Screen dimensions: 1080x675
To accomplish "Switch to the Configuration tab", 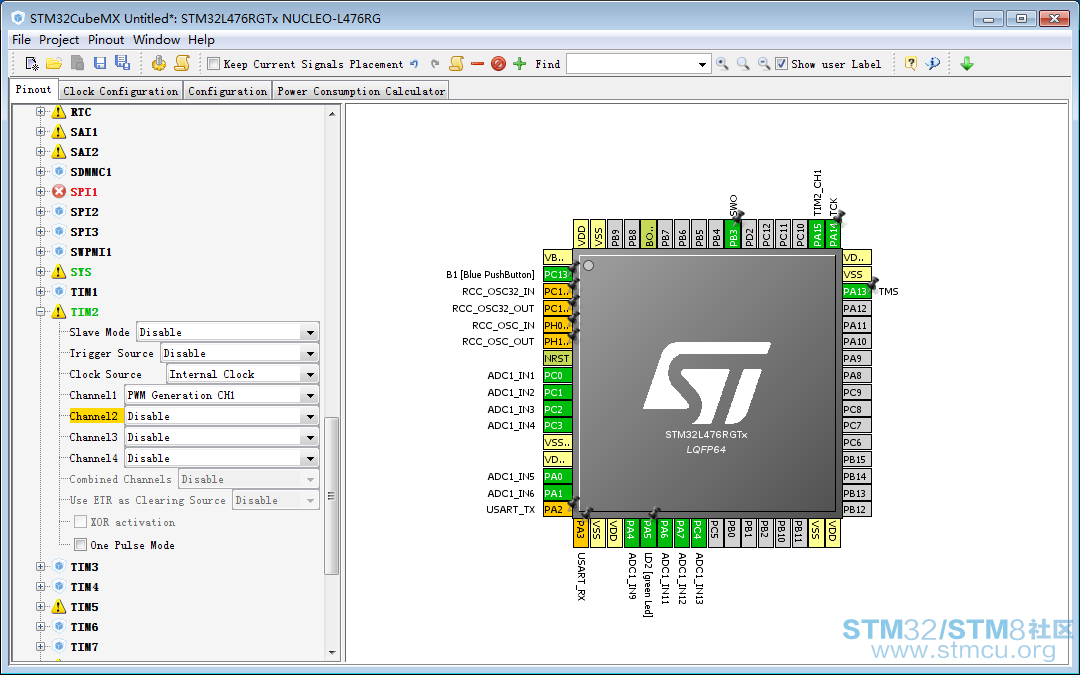I will [227, 91].
